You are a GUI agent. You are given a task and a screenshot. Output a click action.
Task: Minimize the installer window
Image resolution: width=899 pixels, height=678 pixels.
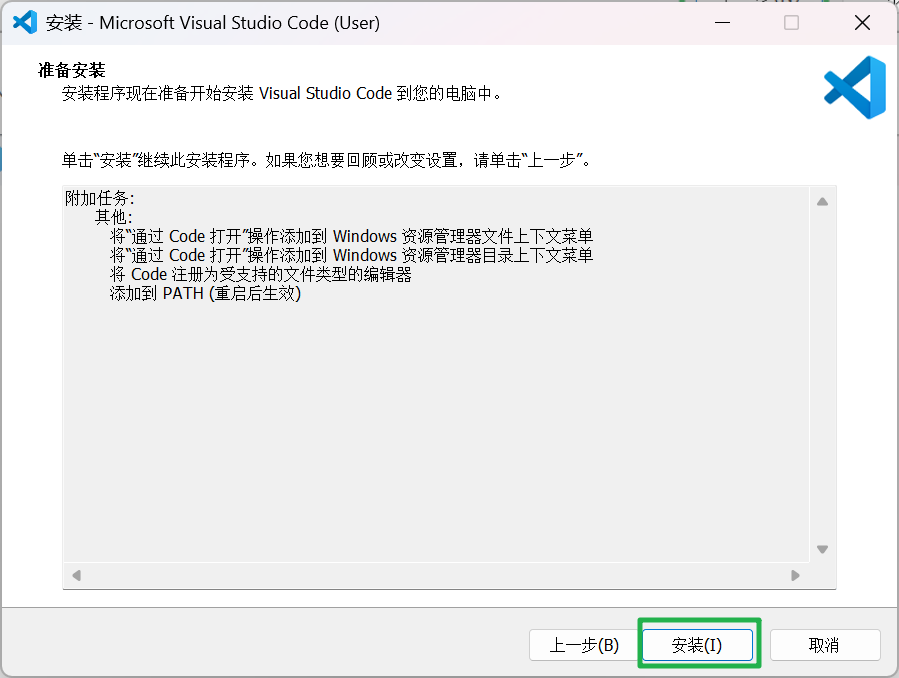point(722,22)
